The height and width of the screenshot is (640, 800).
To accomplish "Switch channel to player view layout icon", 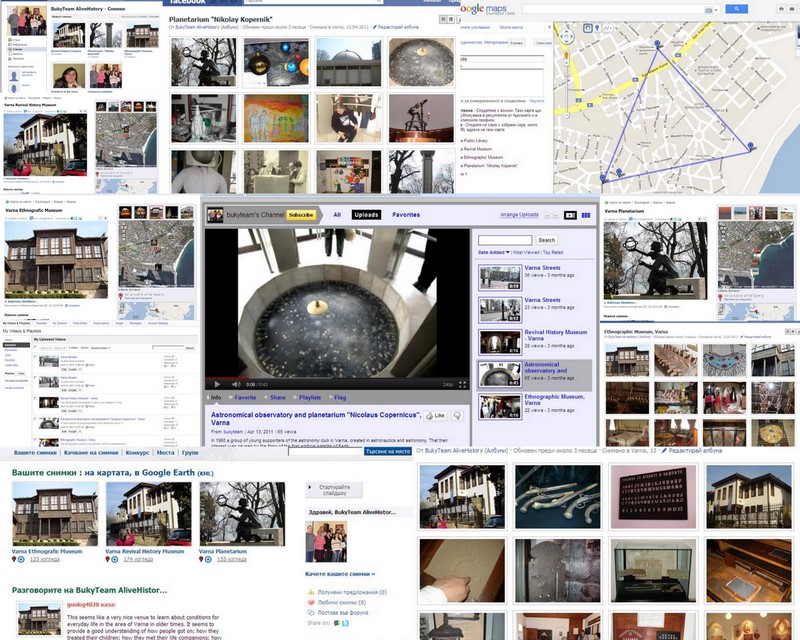I will (570, 214).
